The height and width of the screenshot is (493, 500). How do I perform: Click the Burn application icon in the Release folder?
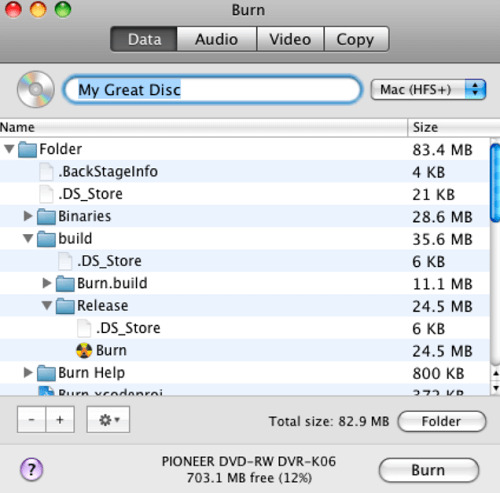[x=84, y=351]
